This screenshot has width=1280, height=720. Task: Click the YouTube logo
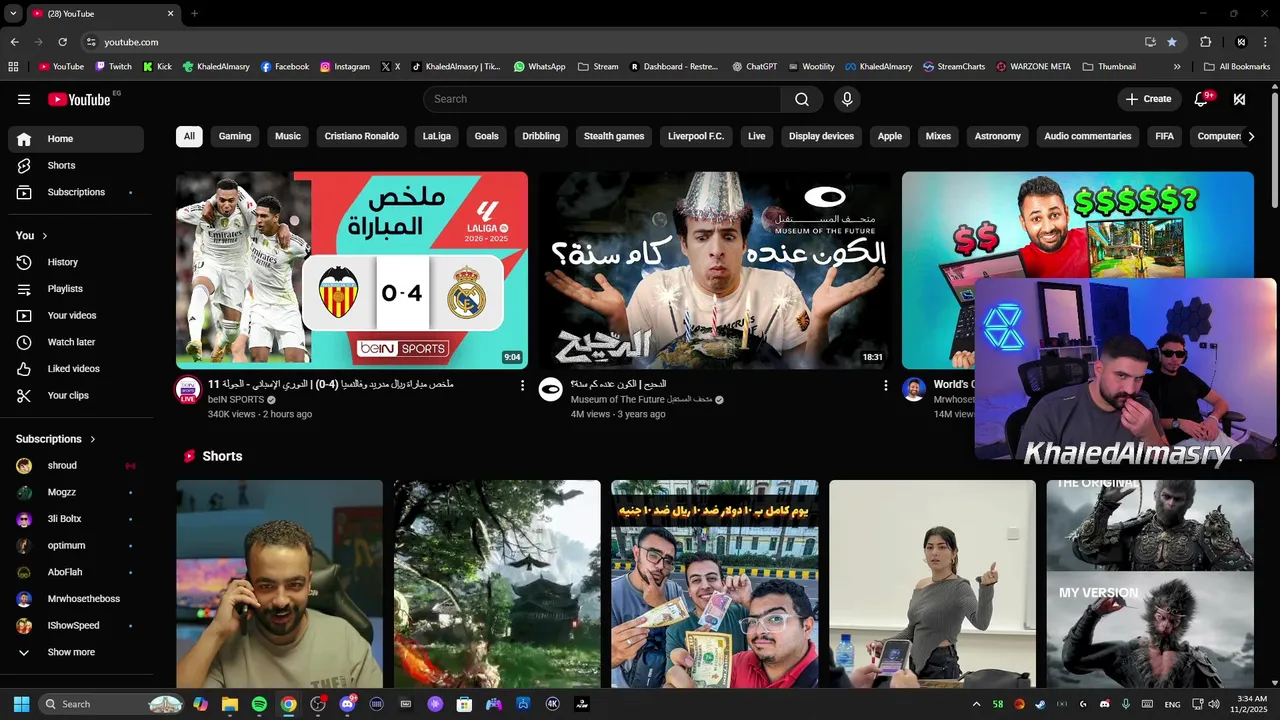(80, 99)
